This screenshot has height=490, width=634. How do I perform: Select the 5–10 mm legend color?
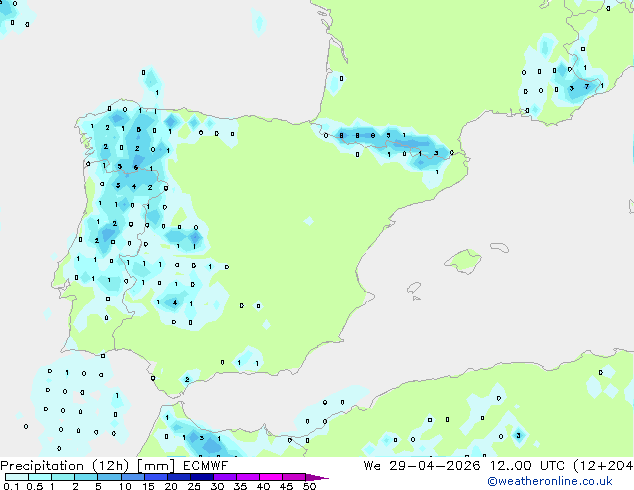(x=109, y=477)
